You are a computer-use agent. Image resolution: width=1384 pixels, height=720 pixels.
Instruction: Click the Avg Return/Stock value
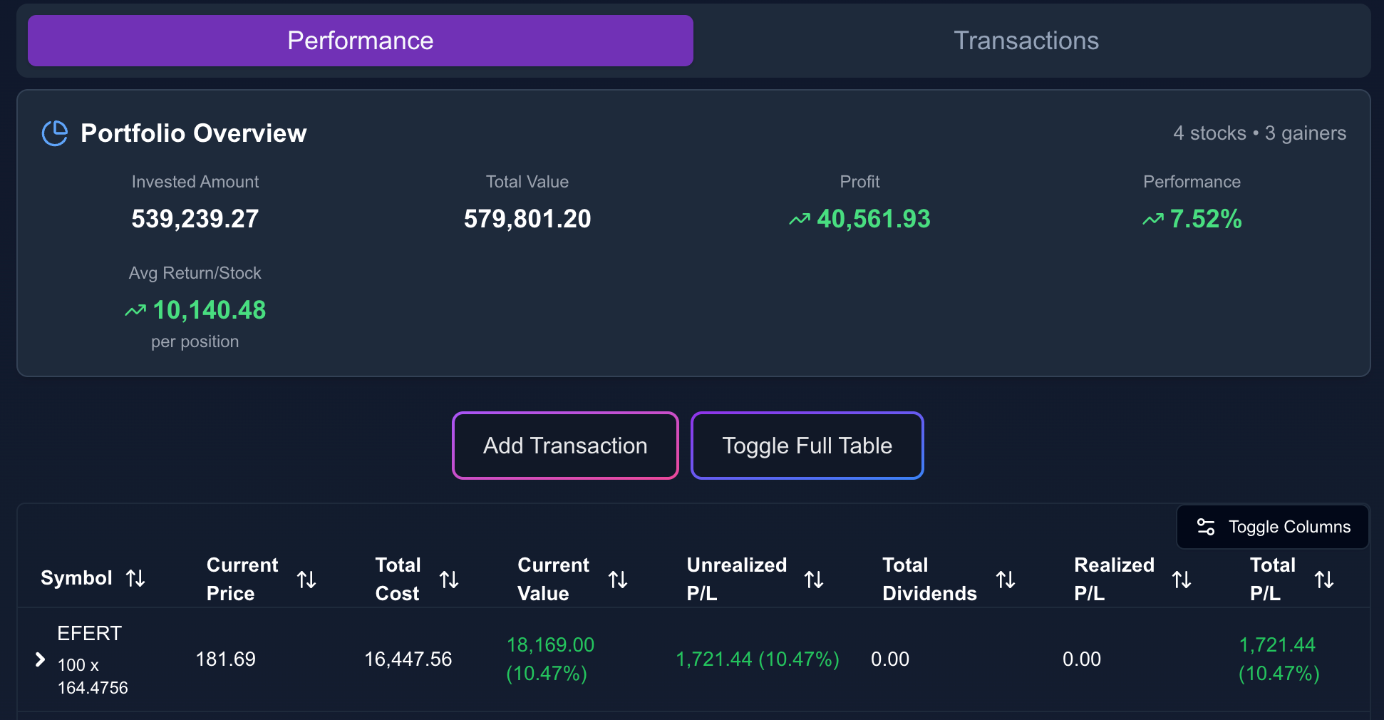(207, 310)
